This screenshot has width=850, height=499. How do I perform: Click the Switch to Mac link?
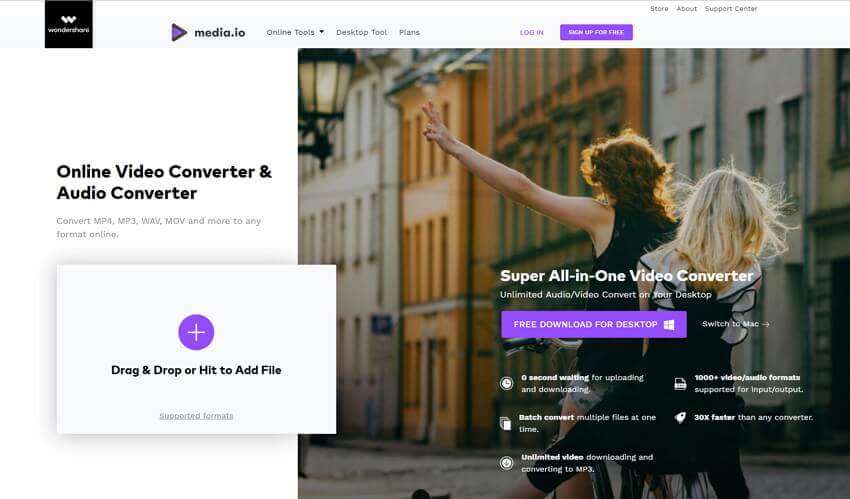point(736,324)
